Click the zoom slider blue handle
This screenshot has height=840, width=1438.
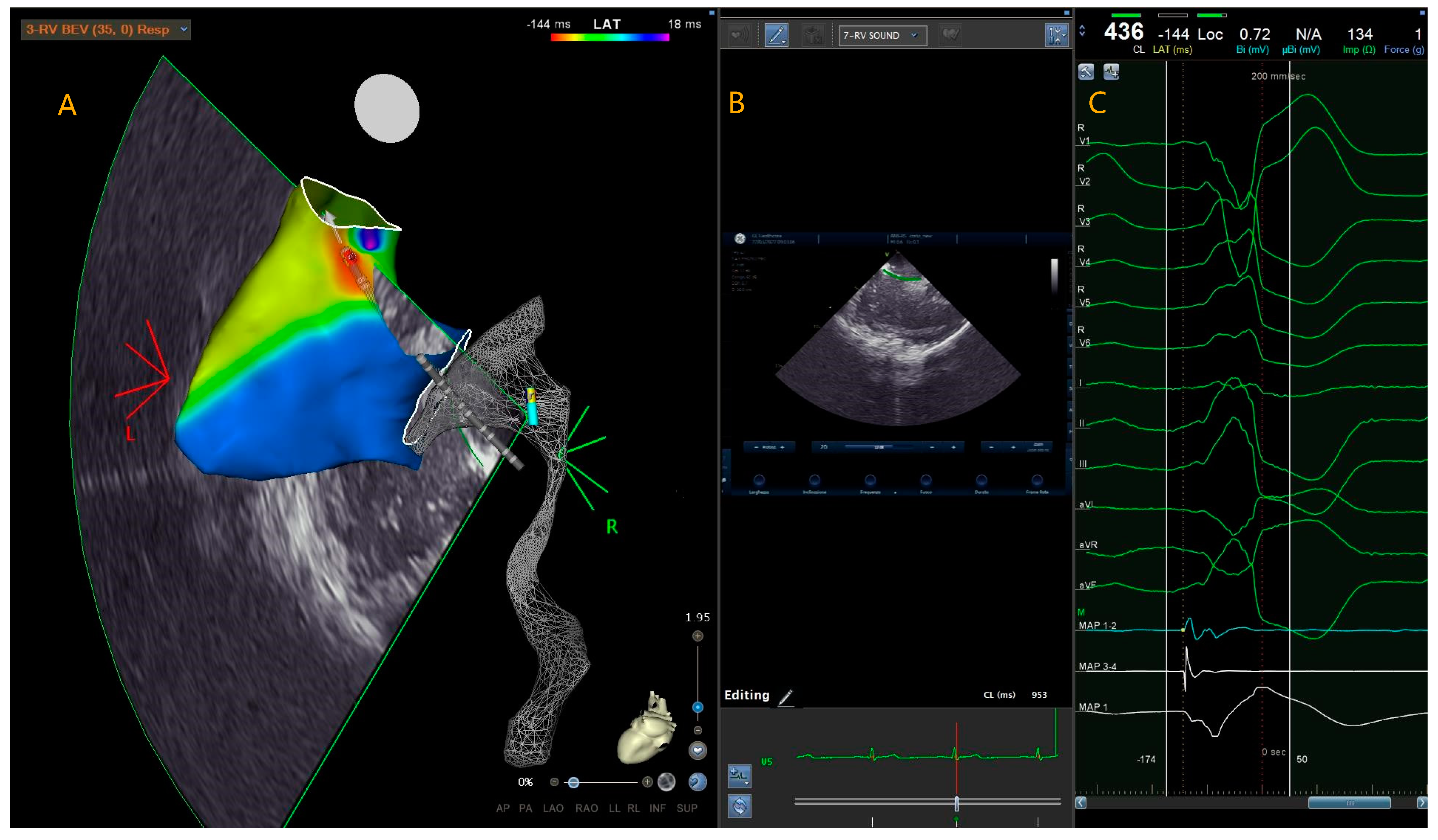pos(697,708)
